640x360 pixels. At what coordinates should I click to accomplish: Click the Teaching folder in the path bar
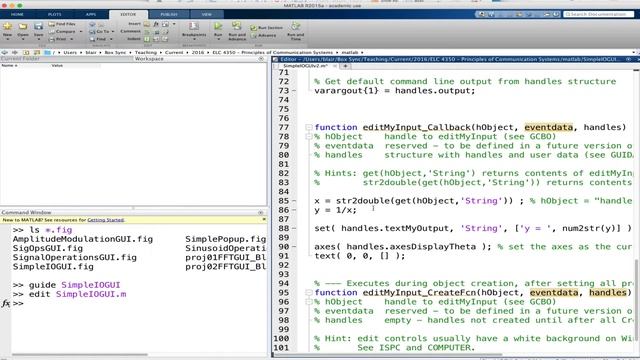click(x=146, y=53)
